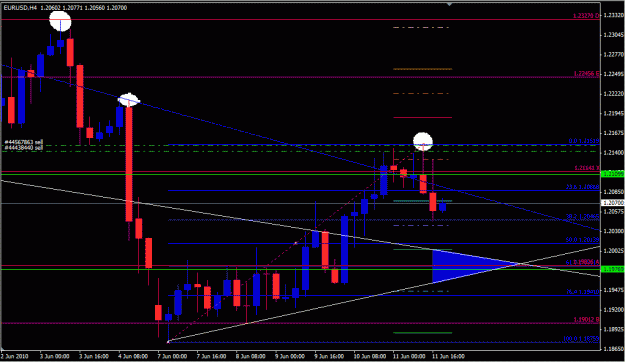
Task: Click the 1.19475 price scale value
Action: [x=613, y=290]
